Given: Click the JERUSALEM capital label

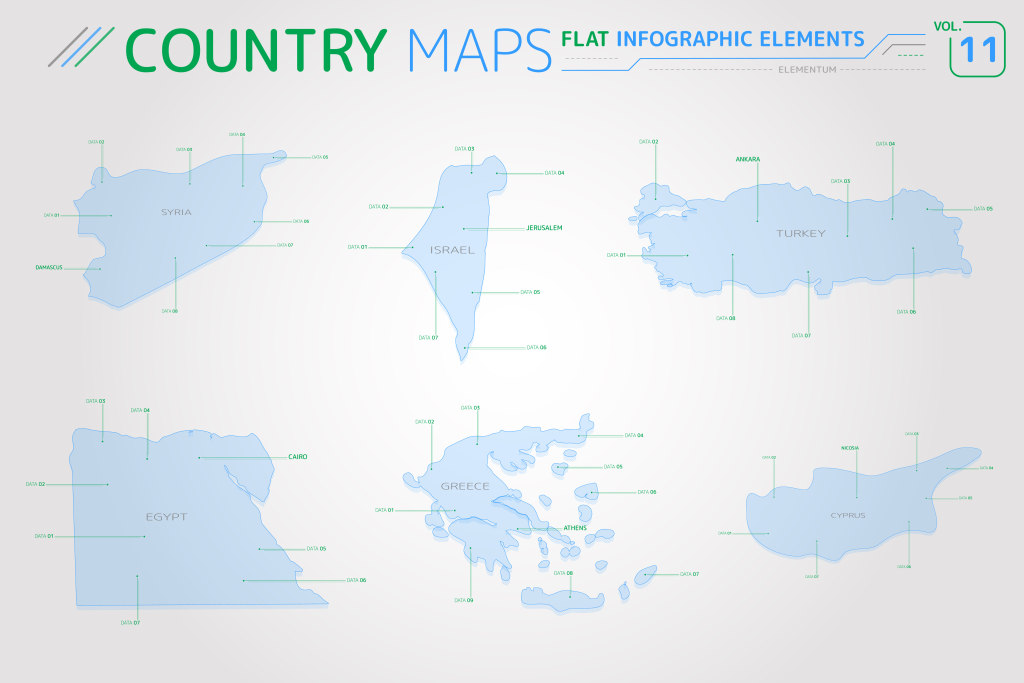Looking at the screenshot, I should 544,228.
